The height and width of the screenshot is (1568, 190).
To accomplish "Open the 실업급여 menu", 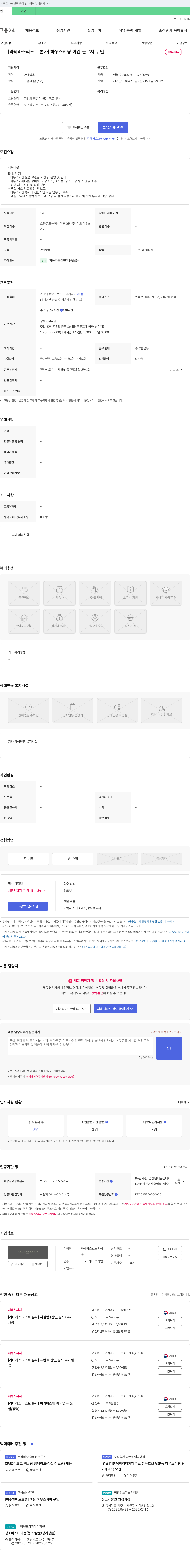I will pos(94,30).
